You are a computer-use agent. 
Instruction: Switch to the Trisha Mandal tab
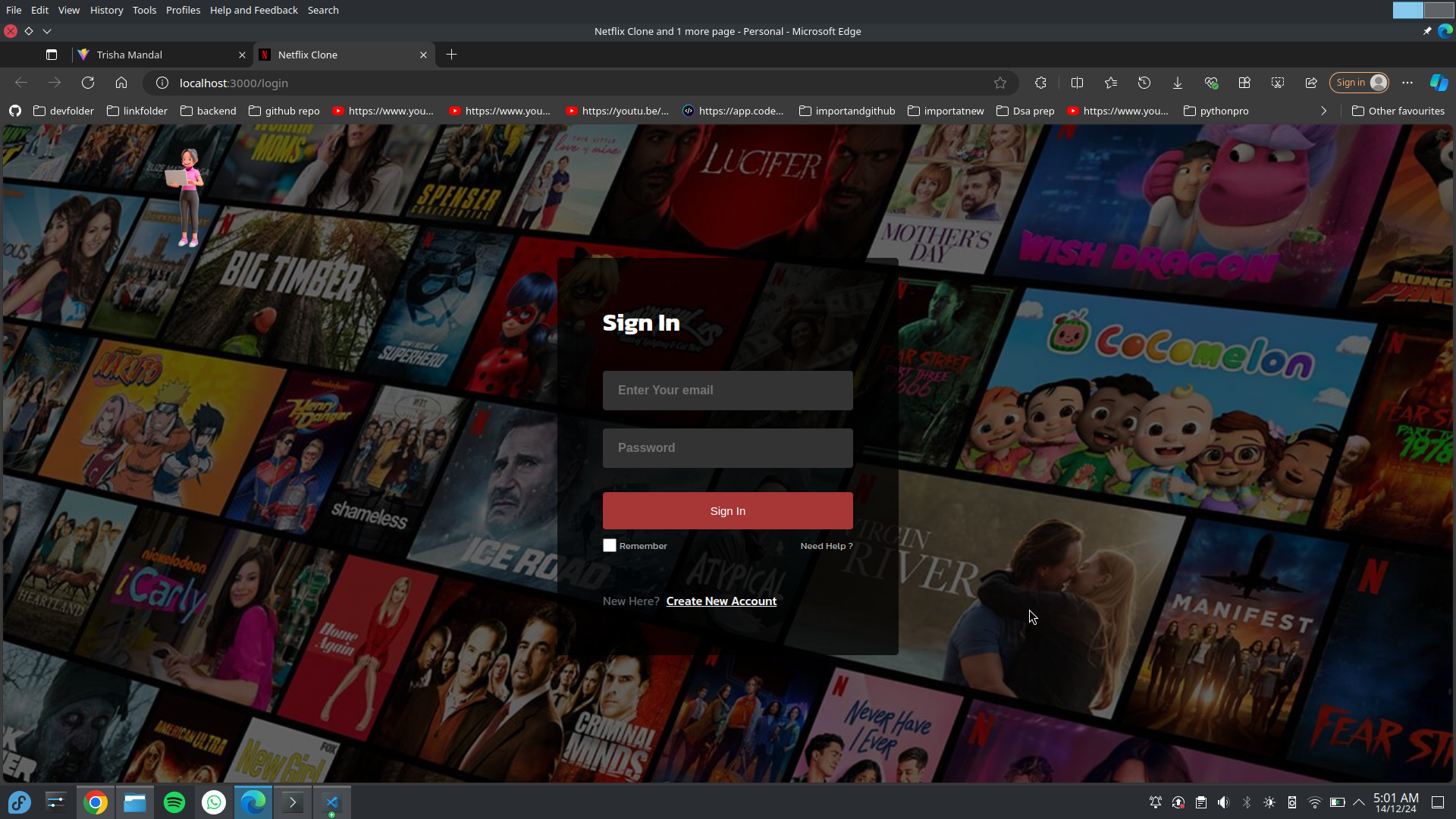(129, 55)
